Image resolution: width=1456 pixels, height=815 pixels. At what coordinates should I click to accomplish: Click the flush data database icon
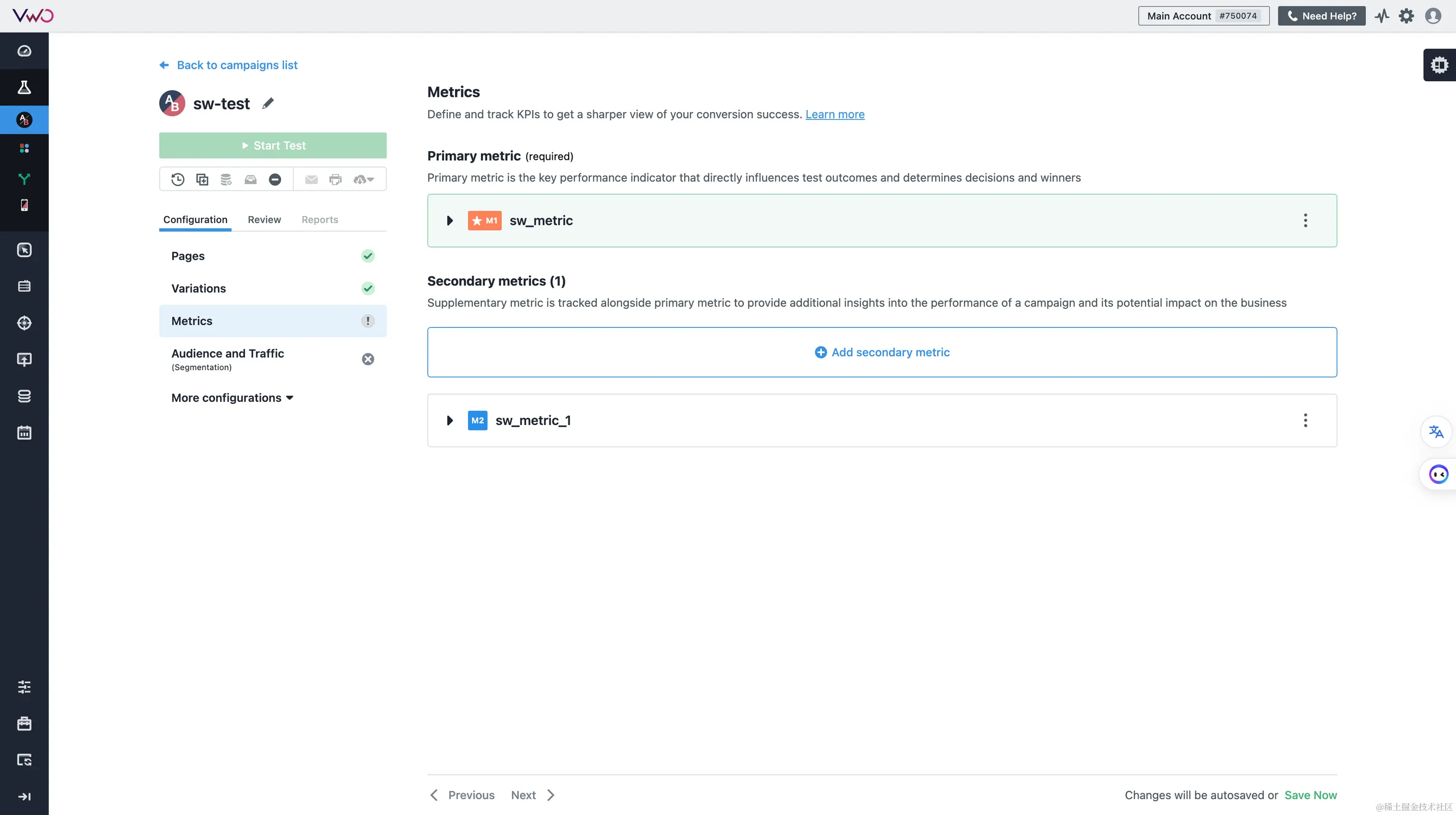tap(226, 180)
